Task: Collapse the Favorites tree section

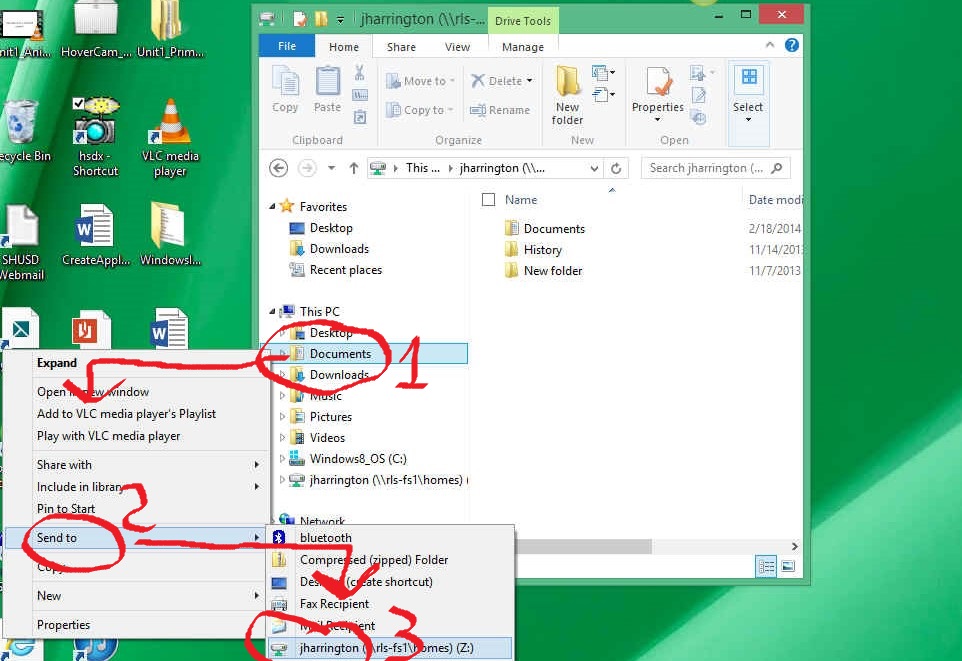Action: (x=273, y=206)
